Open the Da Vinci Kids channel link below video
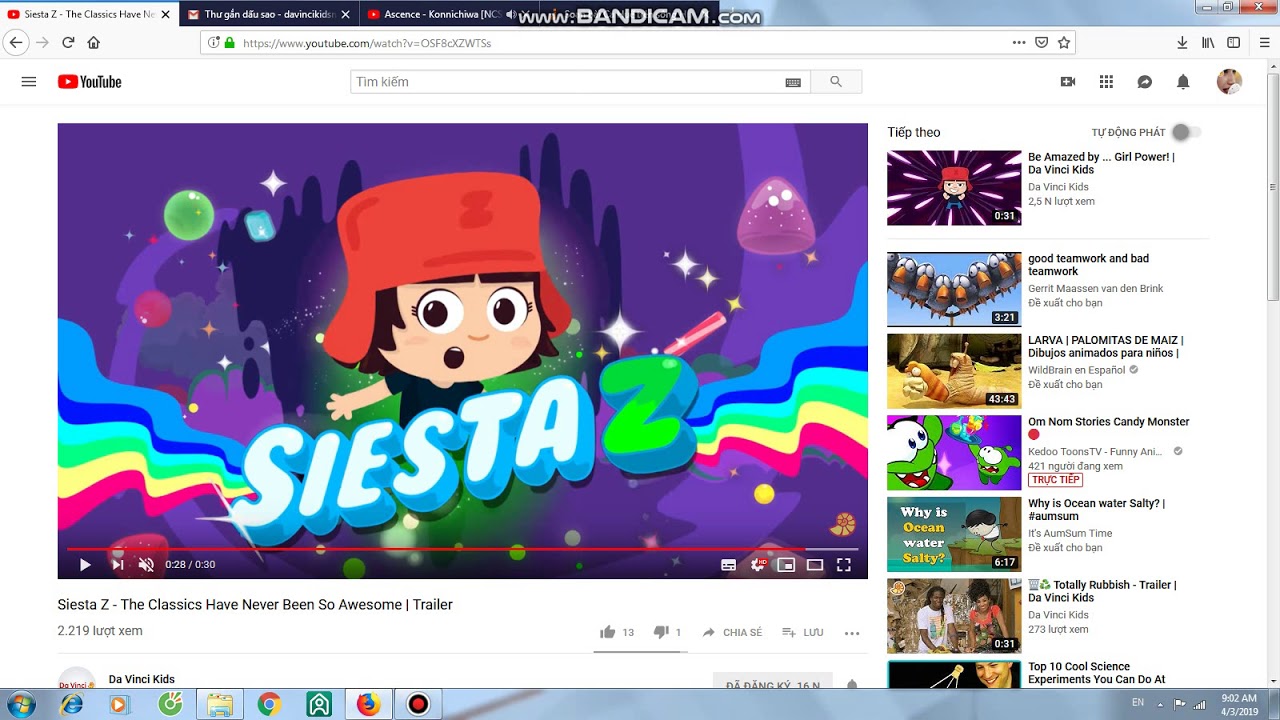Viewport: 1280px width, 720px height. (142, 679)
